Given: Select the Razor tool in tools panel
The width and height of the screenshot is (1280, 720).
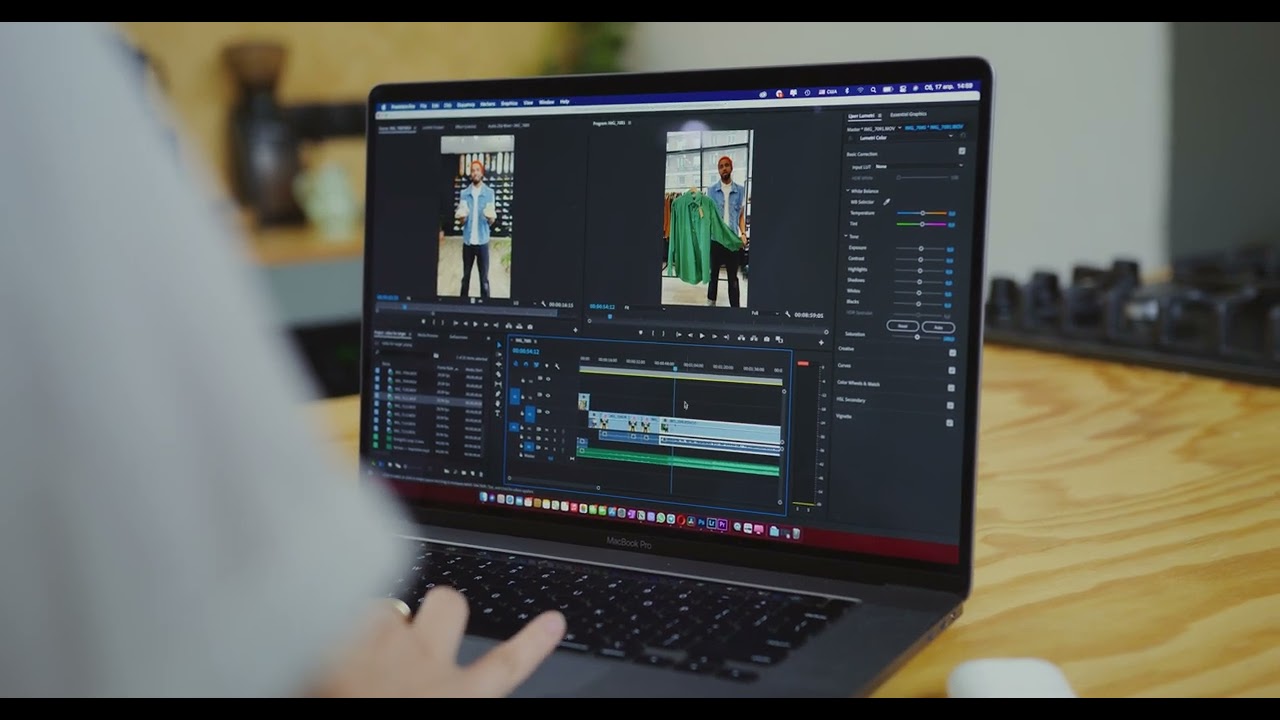Looking at the screenshot, I should point(498,374).
